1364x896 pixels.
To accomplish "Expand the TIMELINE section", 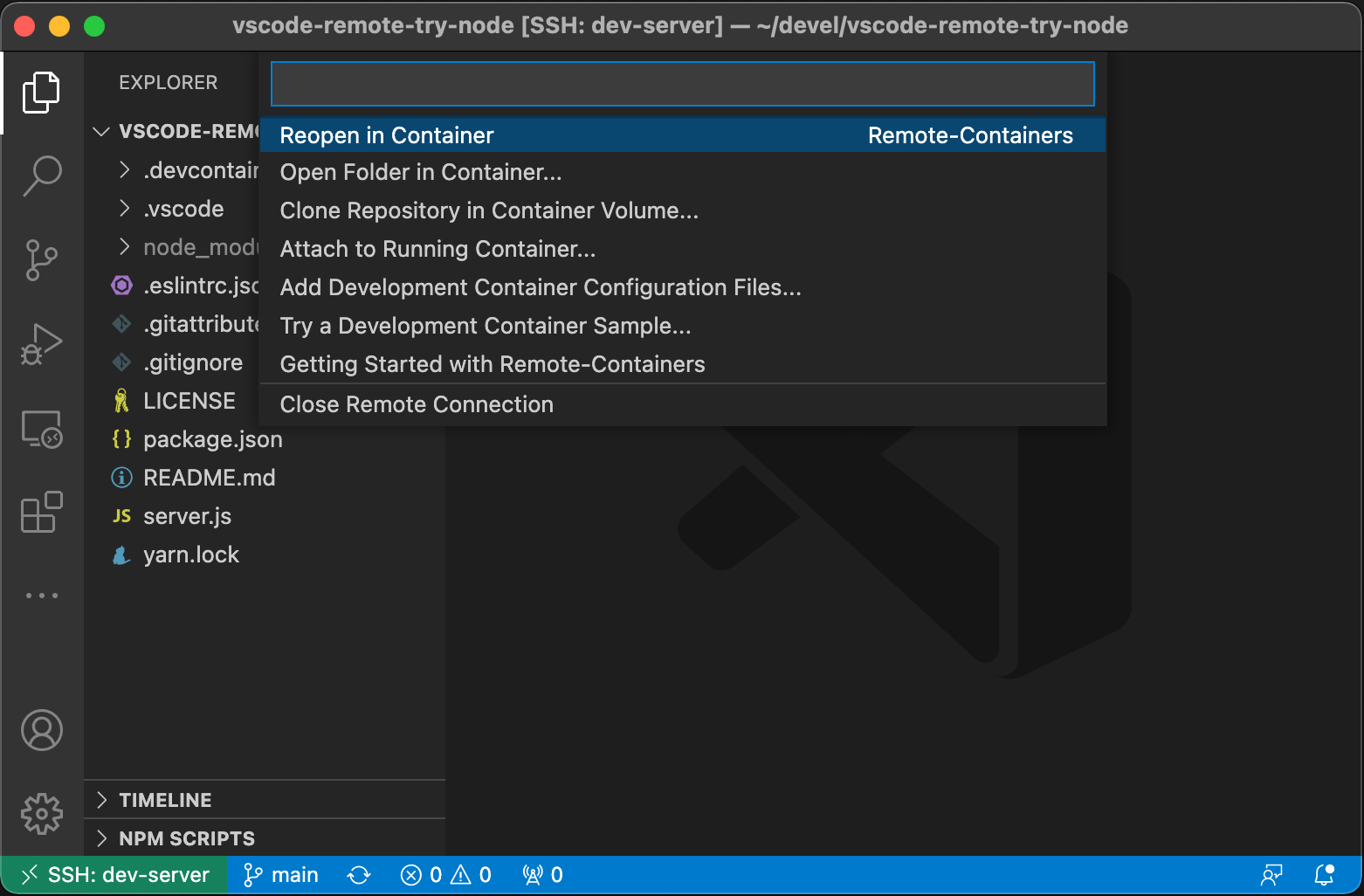I will tap(165, 800).
